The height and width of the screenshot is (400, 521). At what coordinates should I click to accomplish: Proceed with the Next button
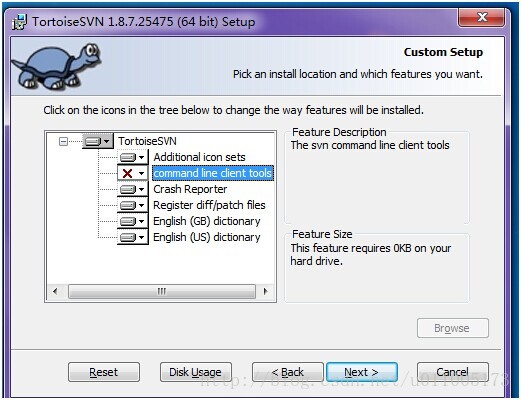[x=362, y=372]
